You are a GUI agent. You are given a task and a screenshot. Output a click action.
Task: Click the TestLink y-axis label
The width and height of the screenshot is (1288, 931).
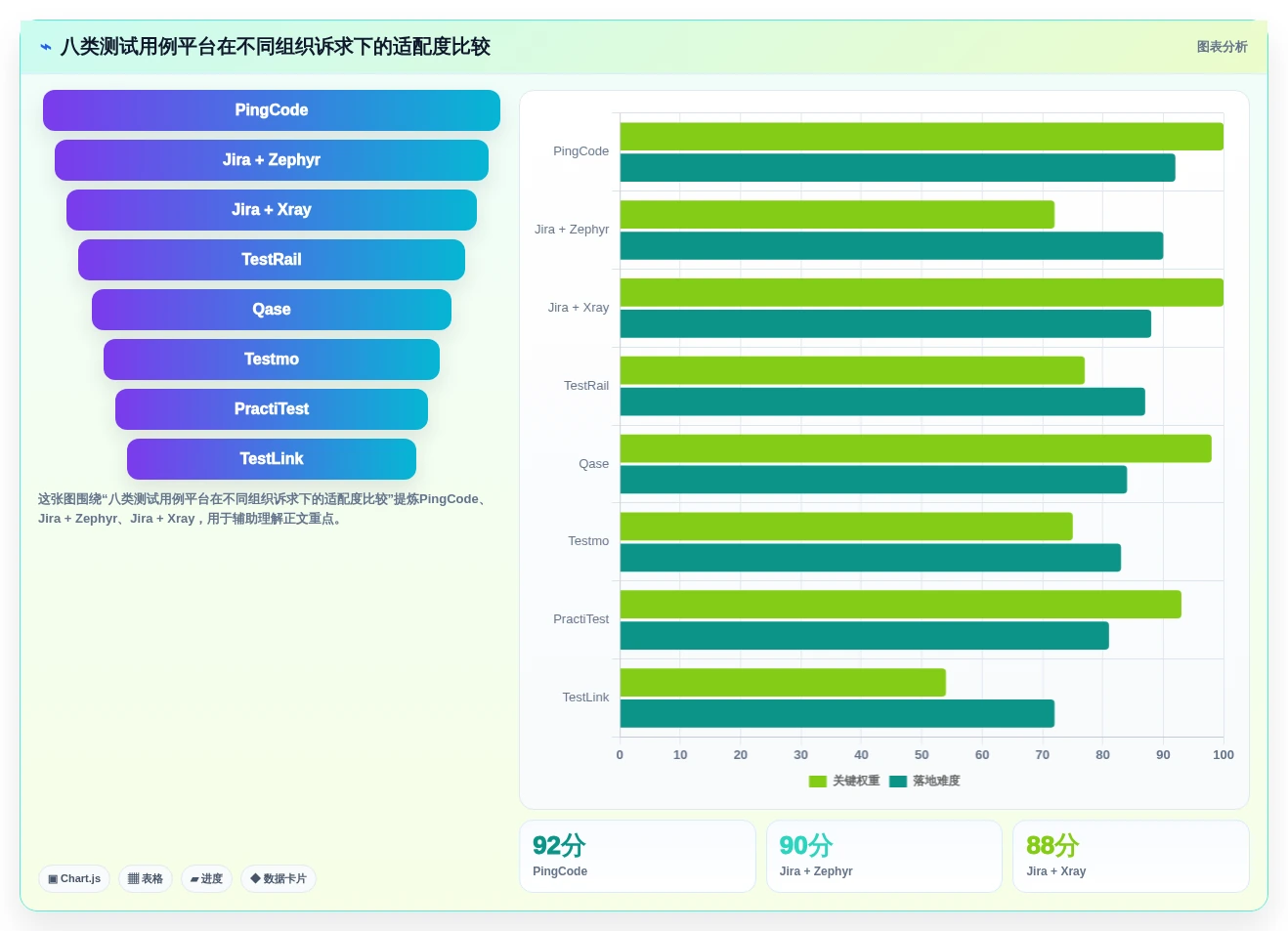pyautogui.click(x=585, y=698)
